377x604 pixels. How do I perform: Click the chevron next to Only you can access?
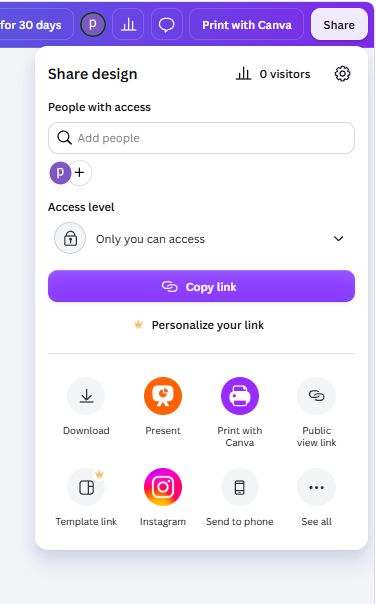[x=338, y=239]
